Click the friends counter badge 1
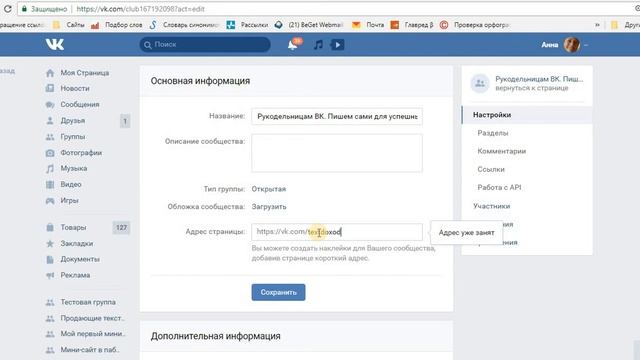 [125, 121]
